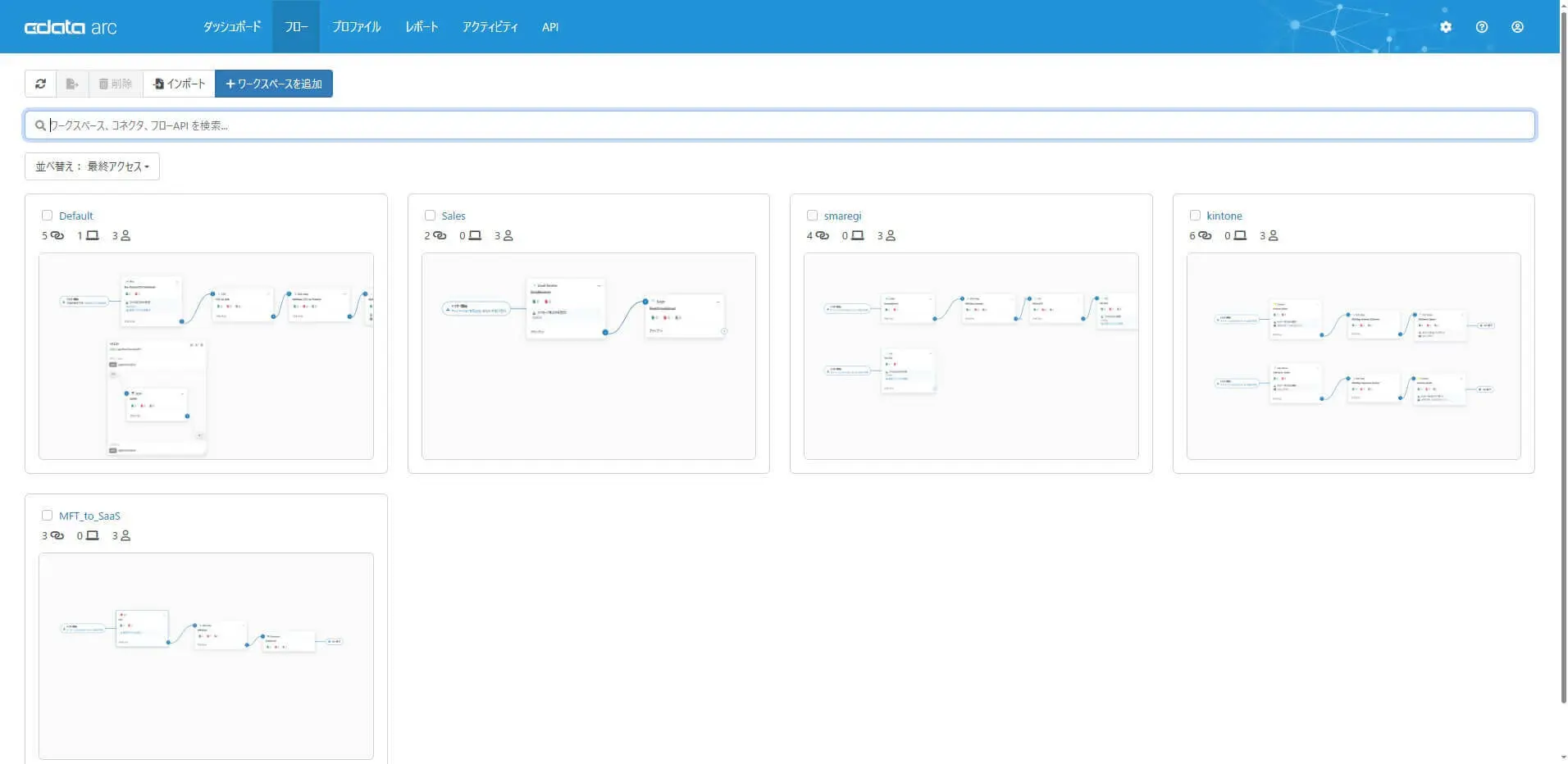Viewport: 1568px width, 764px height.
Task: Click the CData Arc logo
Action: pyautogui.click(x=71, y=27)
